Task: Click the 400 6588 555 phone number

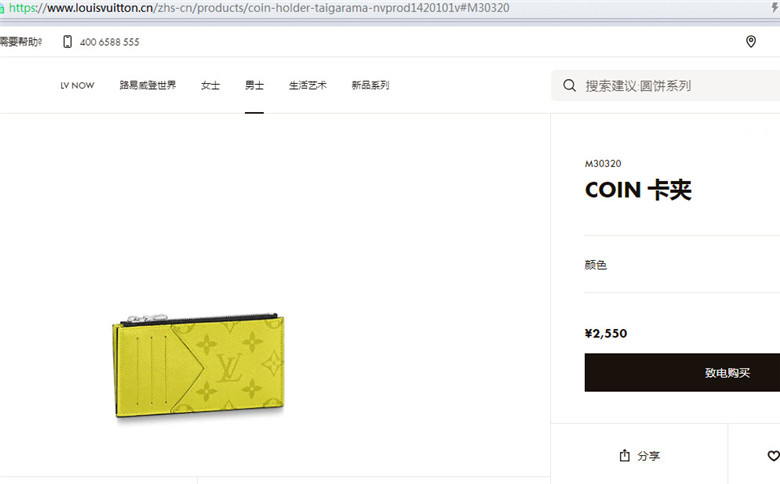Action: 109,42
